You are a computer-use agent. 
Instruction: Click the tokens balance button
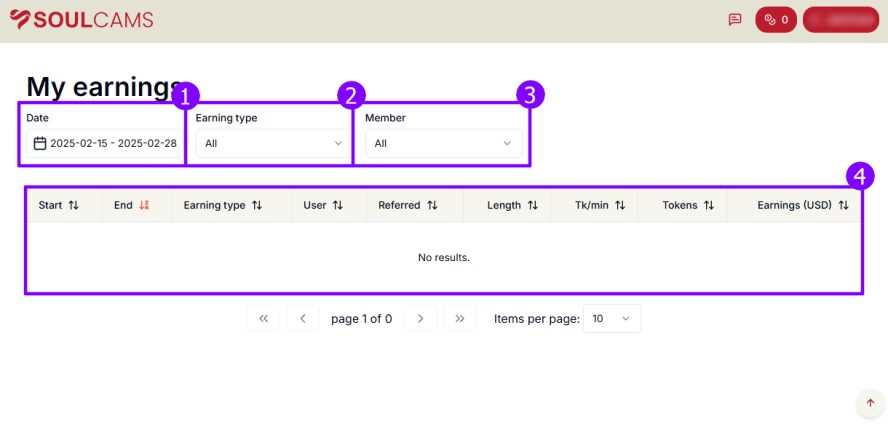(x=775, y=20)
